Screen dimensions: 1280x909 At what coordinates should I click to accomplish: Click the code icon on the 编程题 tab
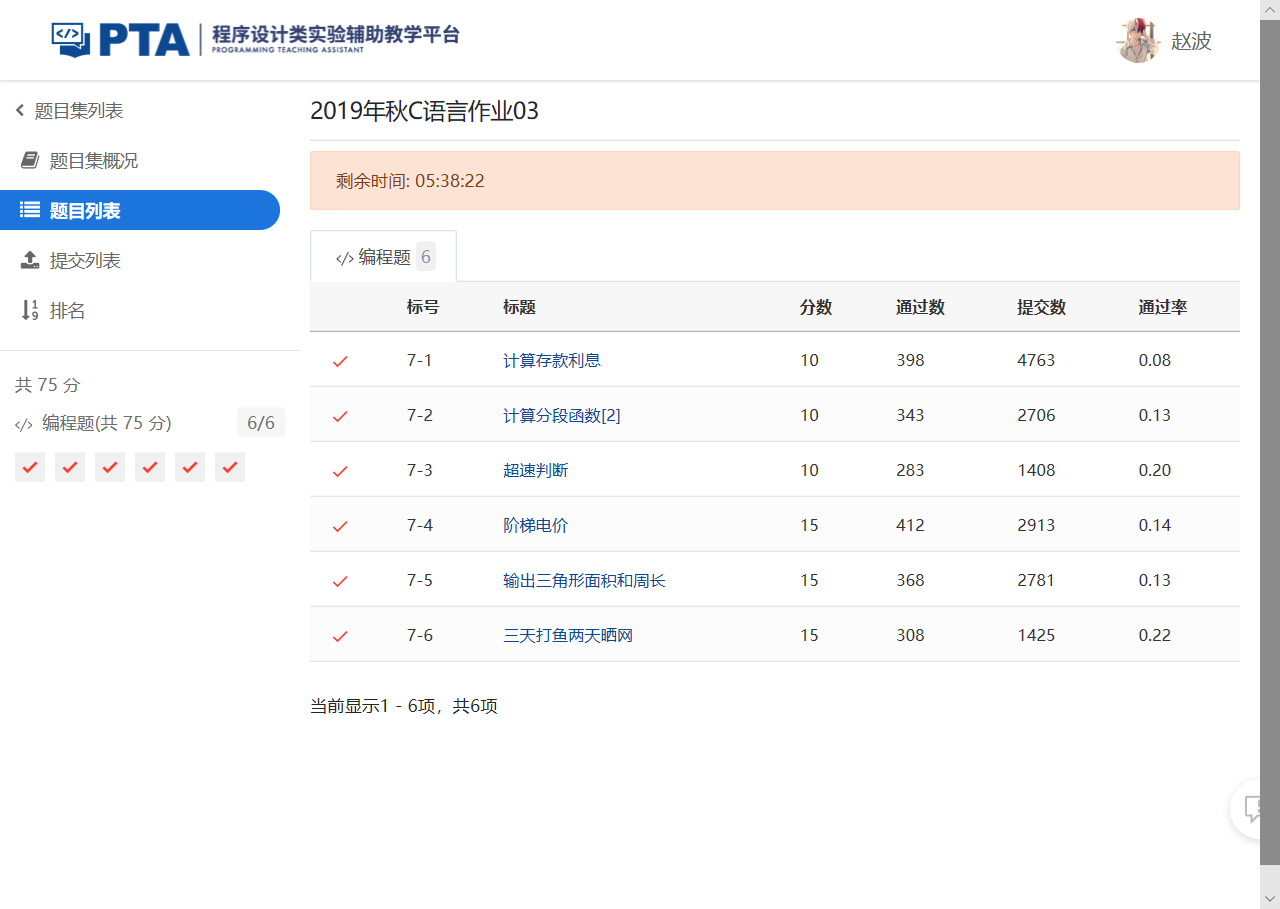click(344, 258)
